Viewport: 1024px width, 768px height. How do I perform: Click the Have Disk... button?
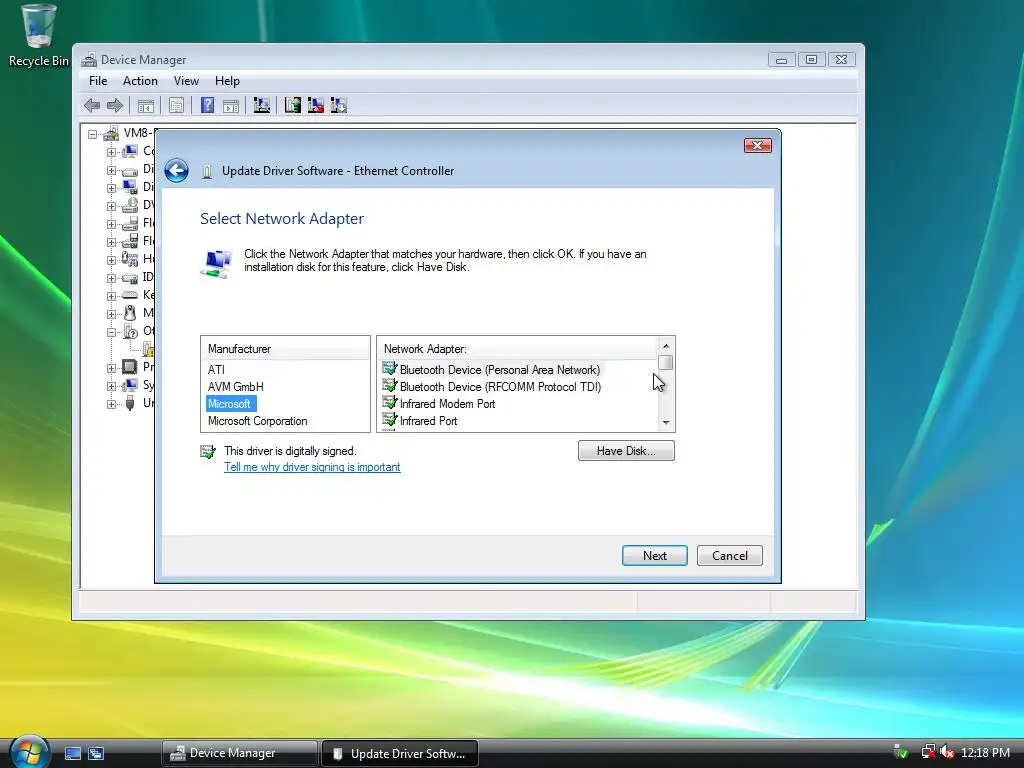[626, 451]
